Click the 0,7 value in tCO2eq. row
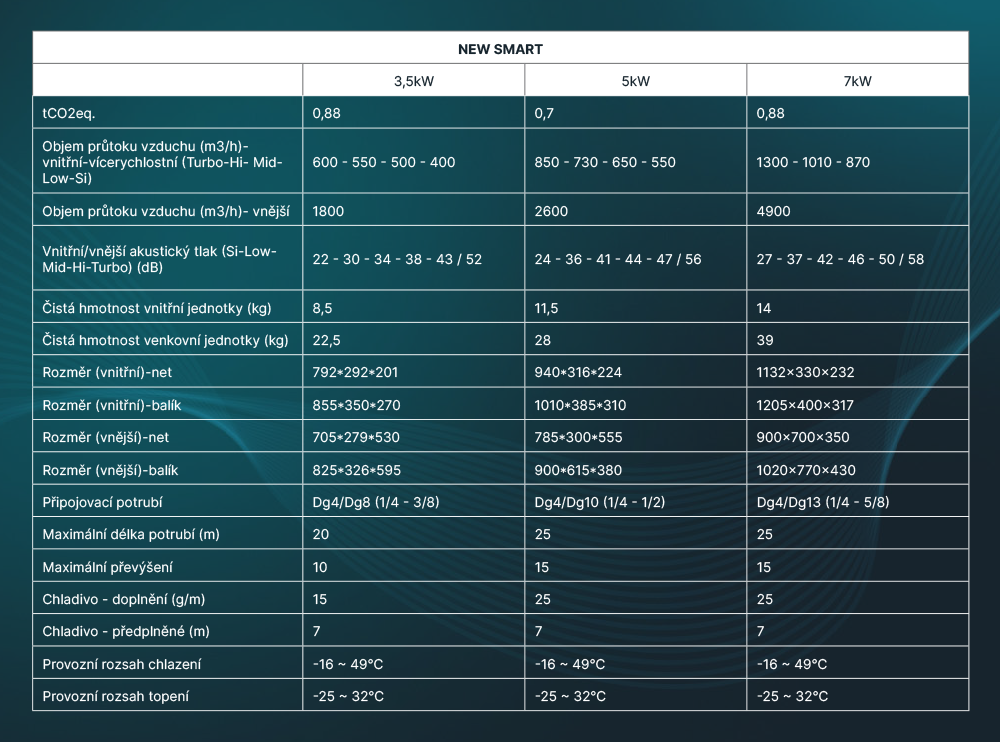This screenshot has width=1000, height=742. [x=545, y=113]
